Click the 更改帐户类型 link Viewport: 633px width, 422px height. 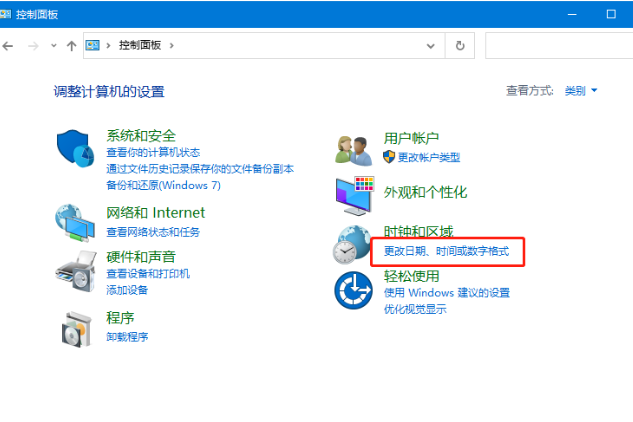429,157
